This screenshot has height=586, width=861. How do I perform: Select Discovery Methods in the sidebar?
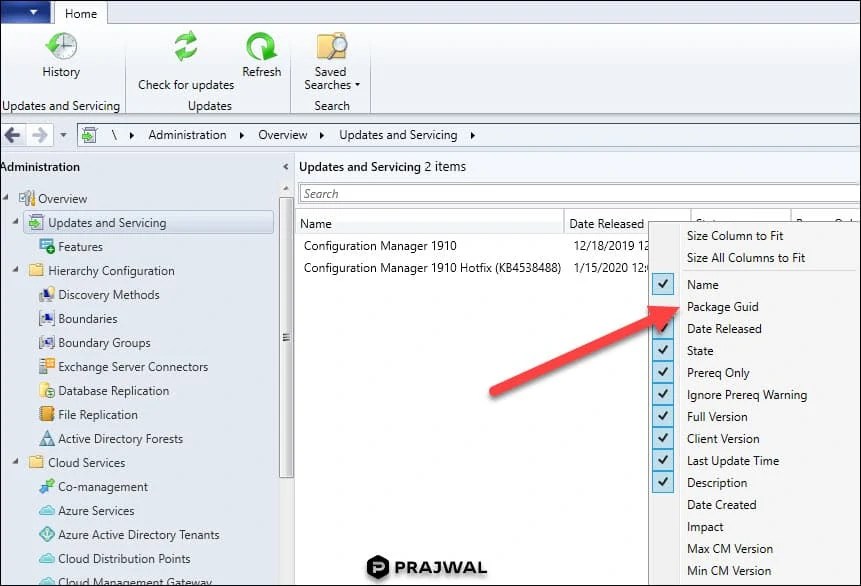tap(110, 294)
